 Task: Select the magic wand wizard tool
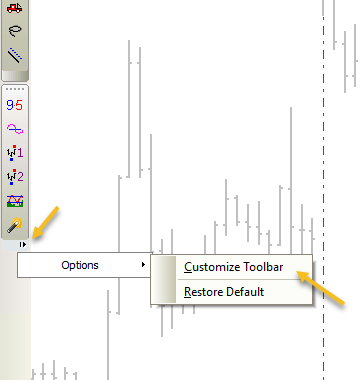click(15, 225)
